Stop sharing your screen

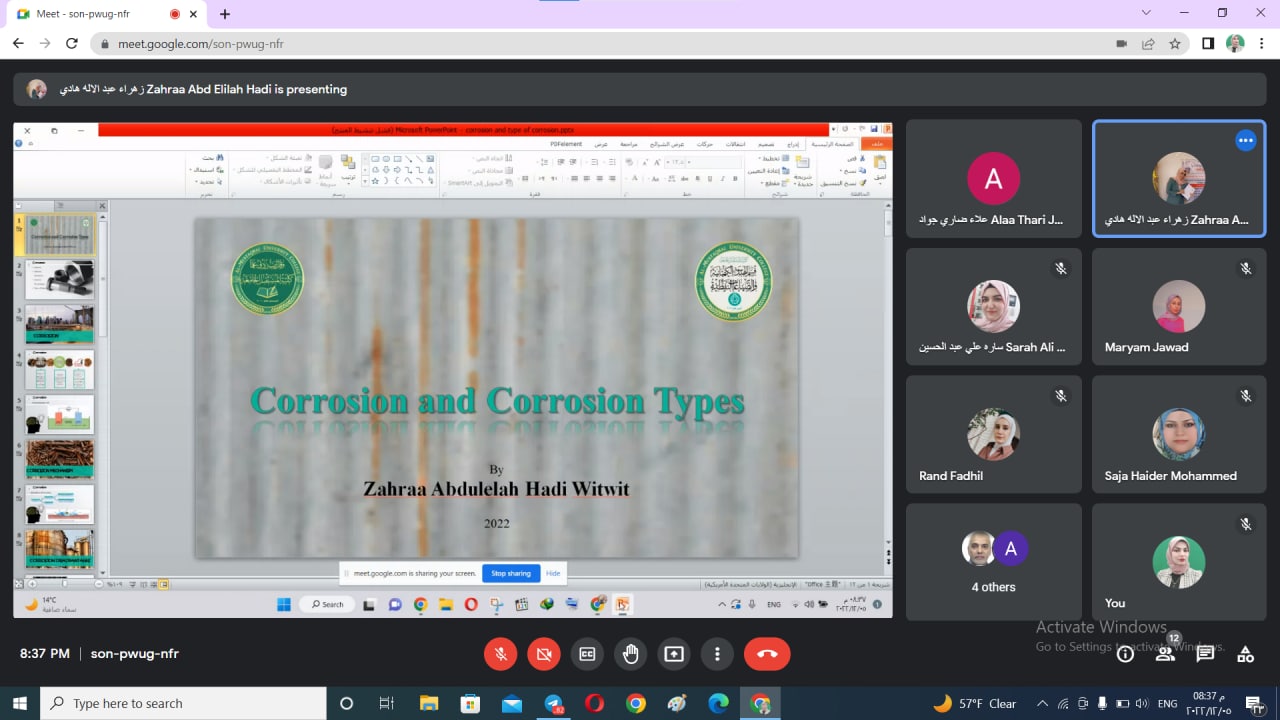[x=510, y=572]
